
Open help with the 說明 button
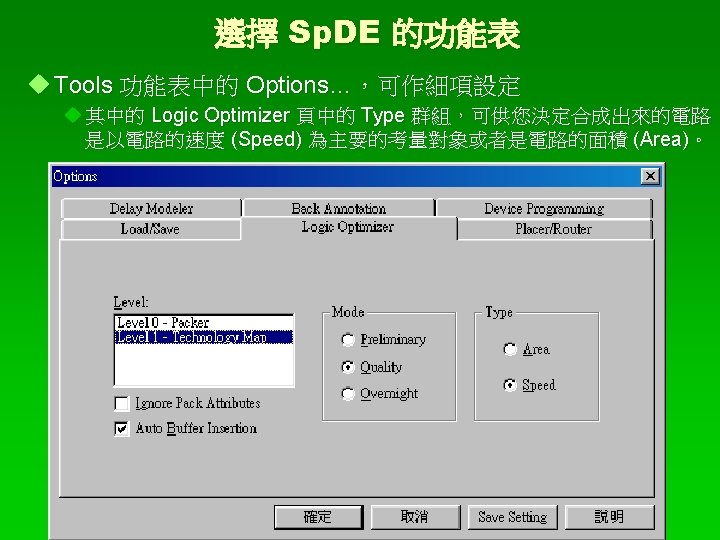click(609, 517)
